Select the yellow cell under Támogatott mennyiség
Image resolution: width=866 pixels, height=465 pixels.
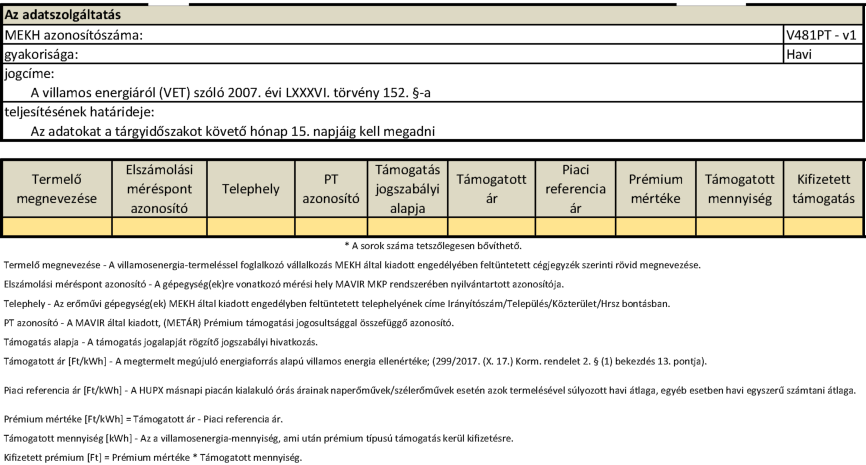[740, 226]
